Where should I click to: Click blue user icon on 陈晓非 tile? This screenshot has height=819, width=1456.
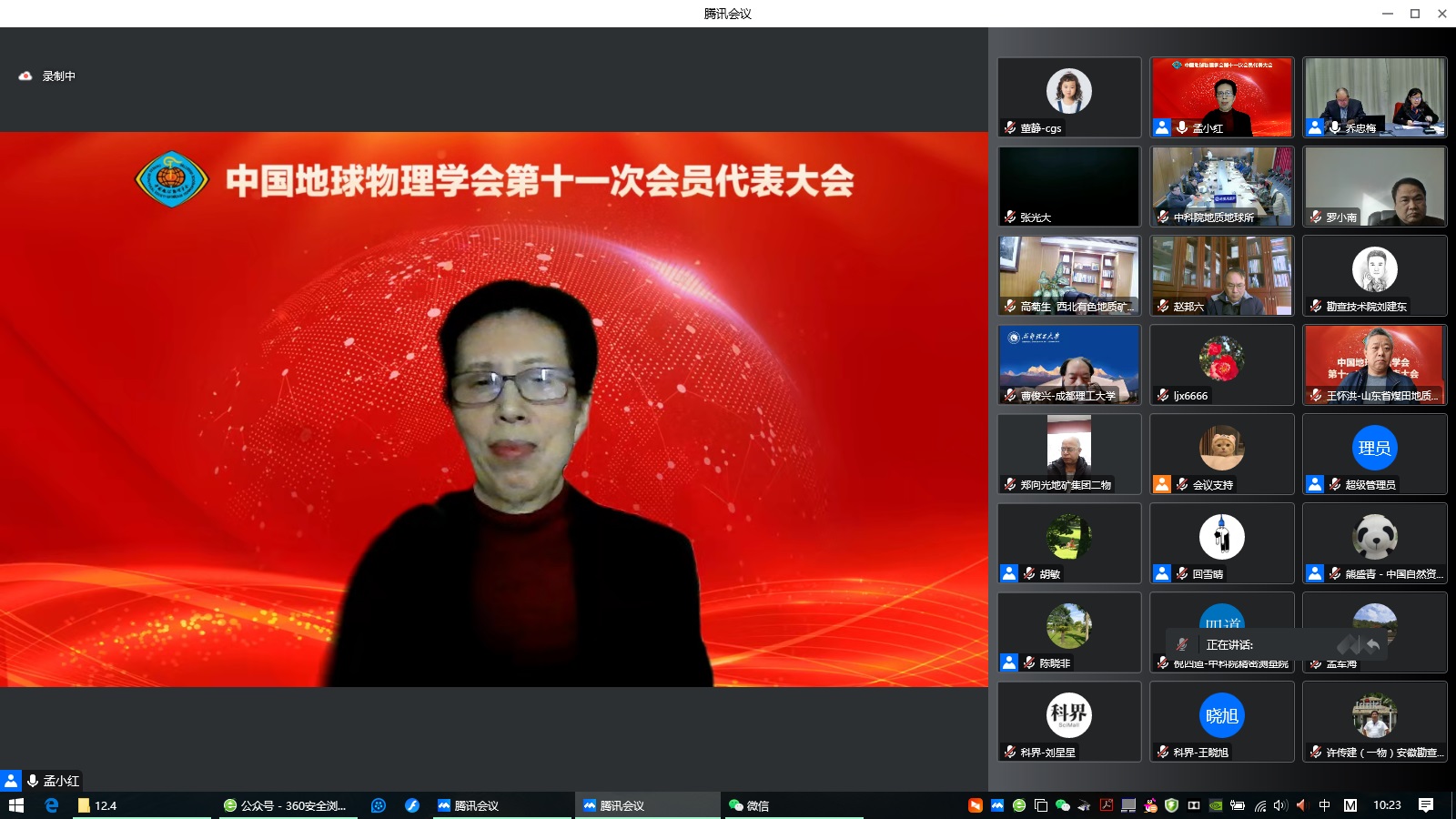(x=1009, y=662)
